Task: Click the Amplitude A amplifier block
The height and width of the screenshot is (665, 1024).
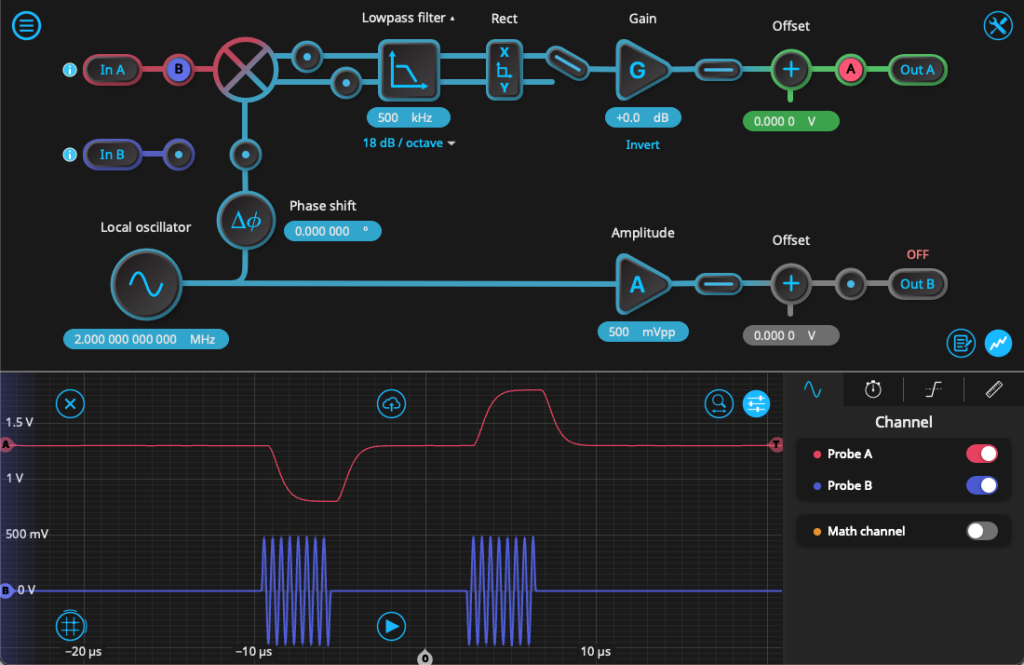Action: [642, 284]
